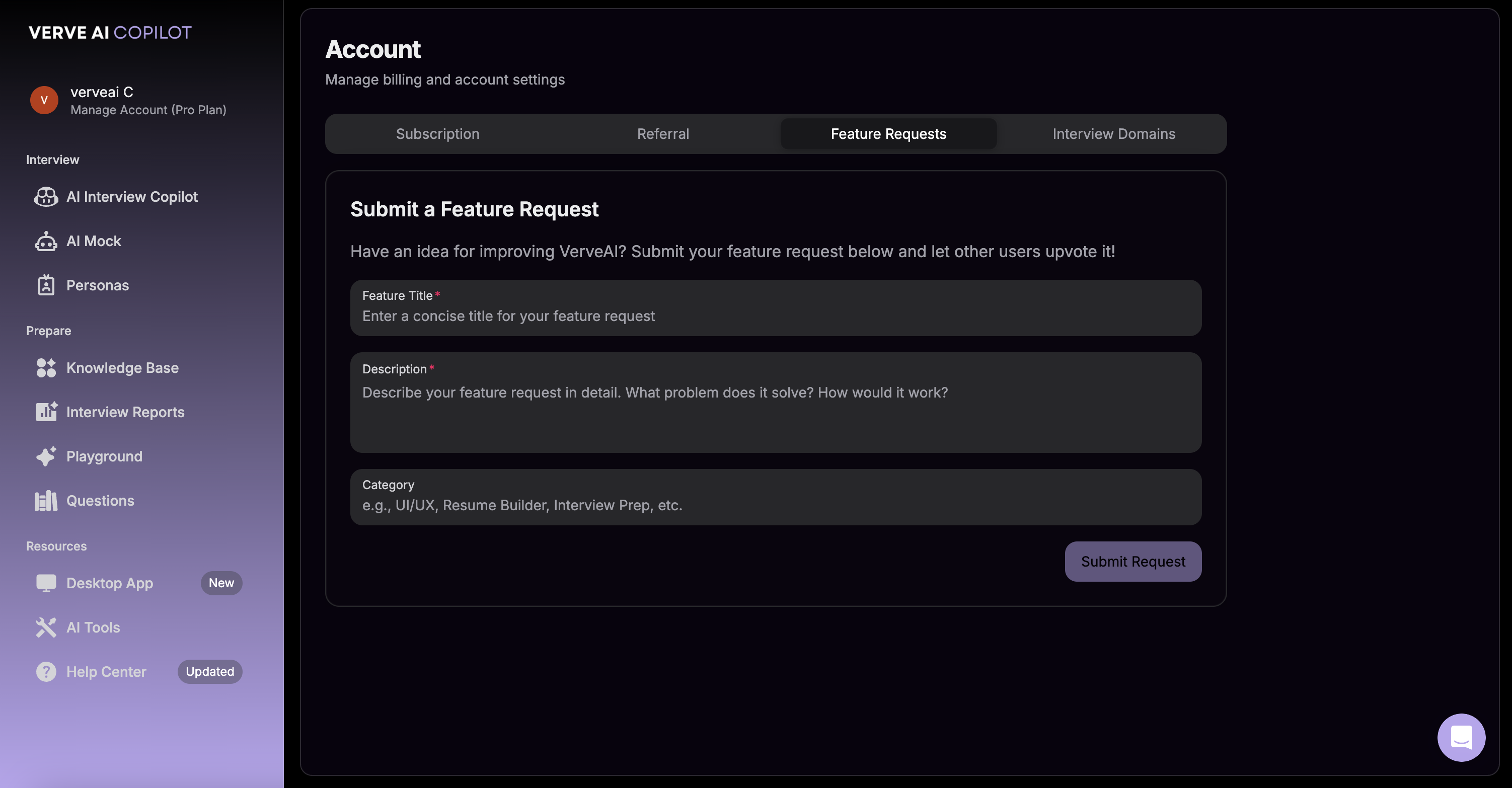Screen dimensions: 1512x788
Task: Switch to the Feature Requests tab
Action: click(888, 134)
